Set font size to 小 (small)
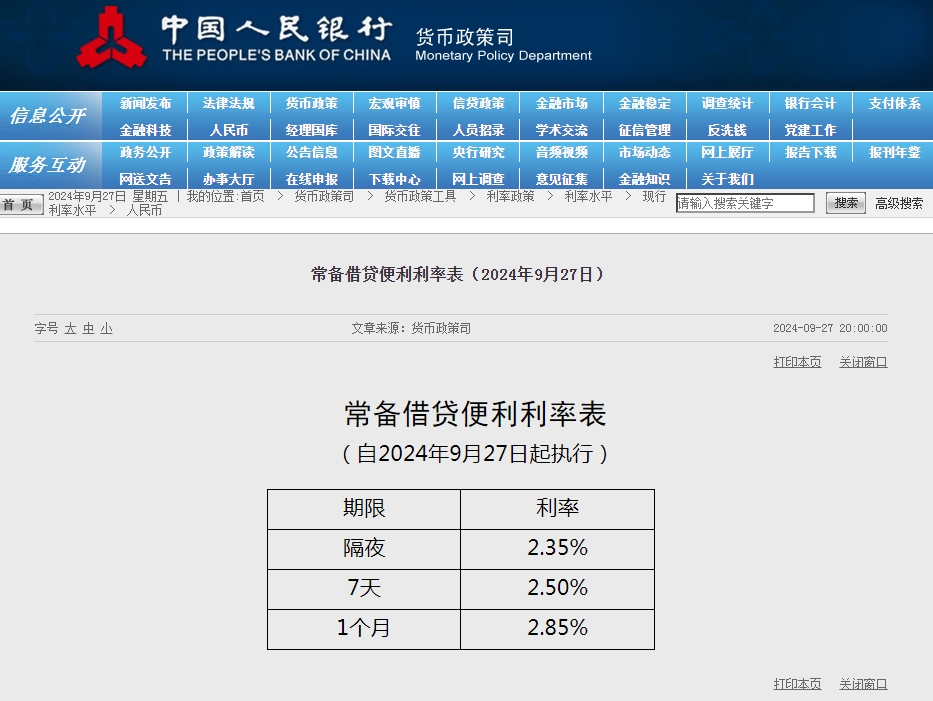 (107, 328)
